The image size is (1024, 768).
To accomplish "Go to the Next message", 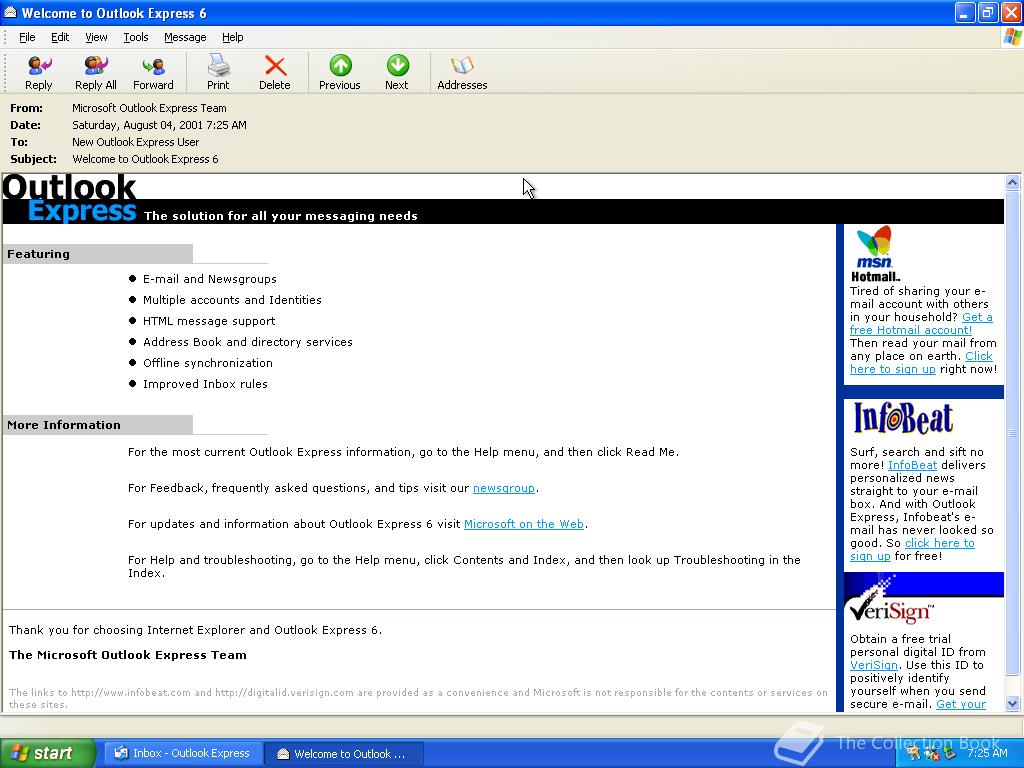I will [397, 72].
